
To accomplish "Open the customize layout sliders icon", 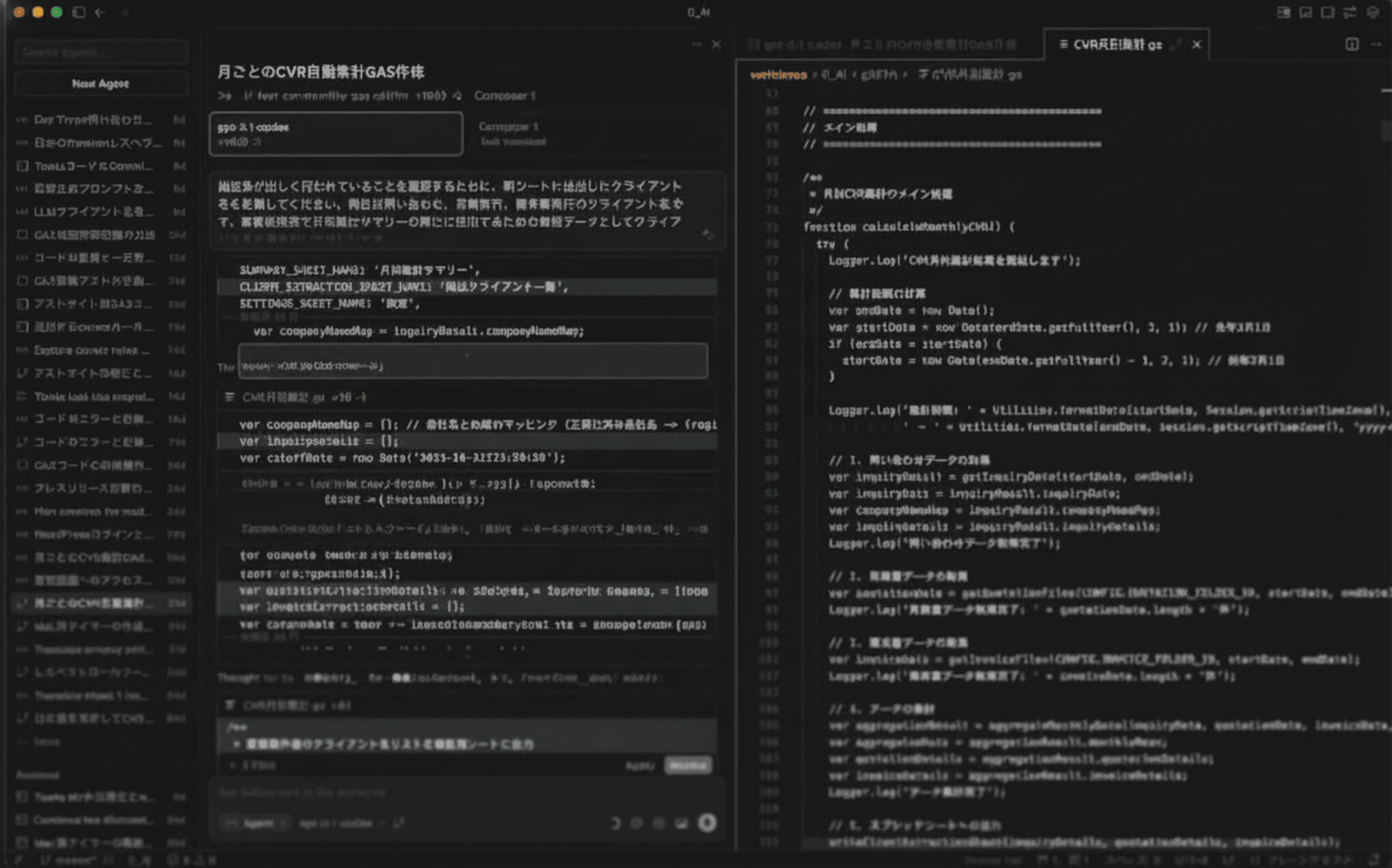I will [1350, 12].
